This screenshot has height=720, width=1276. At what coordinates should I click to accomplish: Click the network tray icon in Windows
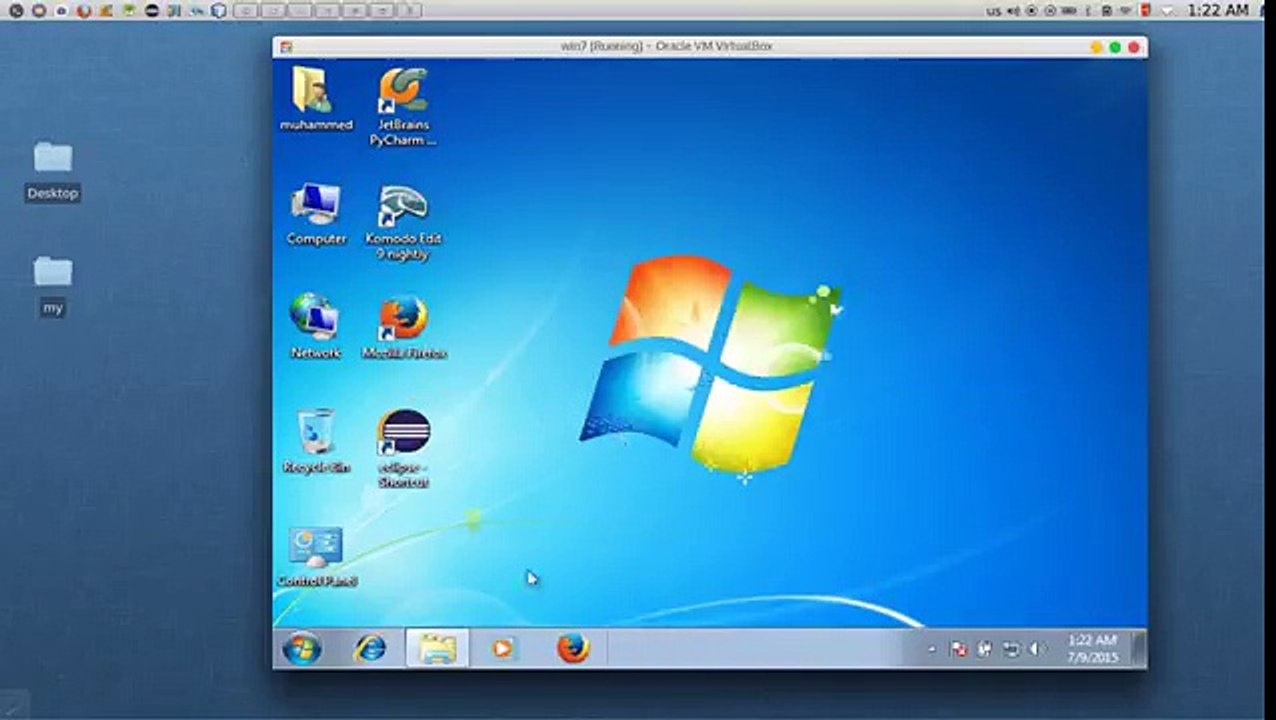click(1011, 649)
